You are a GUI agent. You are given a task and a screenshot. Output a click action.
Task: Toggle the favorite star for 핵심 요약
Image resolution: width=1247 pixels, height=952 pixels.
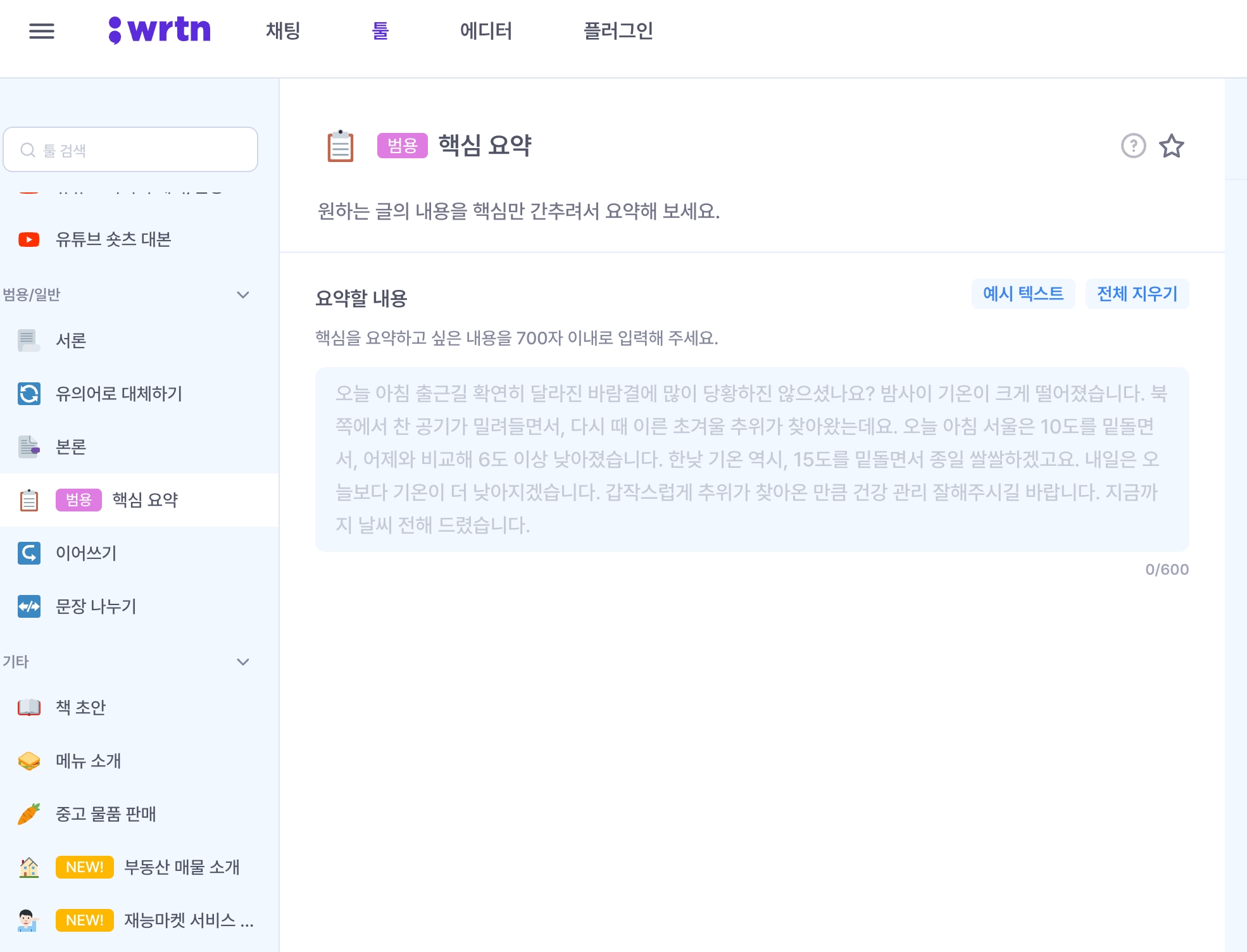(x=1171, y=146)
